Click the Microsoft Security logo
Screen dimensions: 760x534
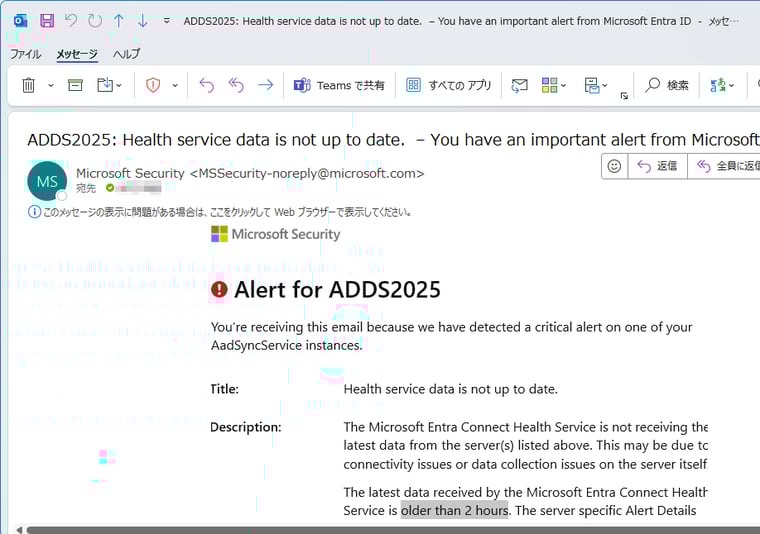pos(276,234)
